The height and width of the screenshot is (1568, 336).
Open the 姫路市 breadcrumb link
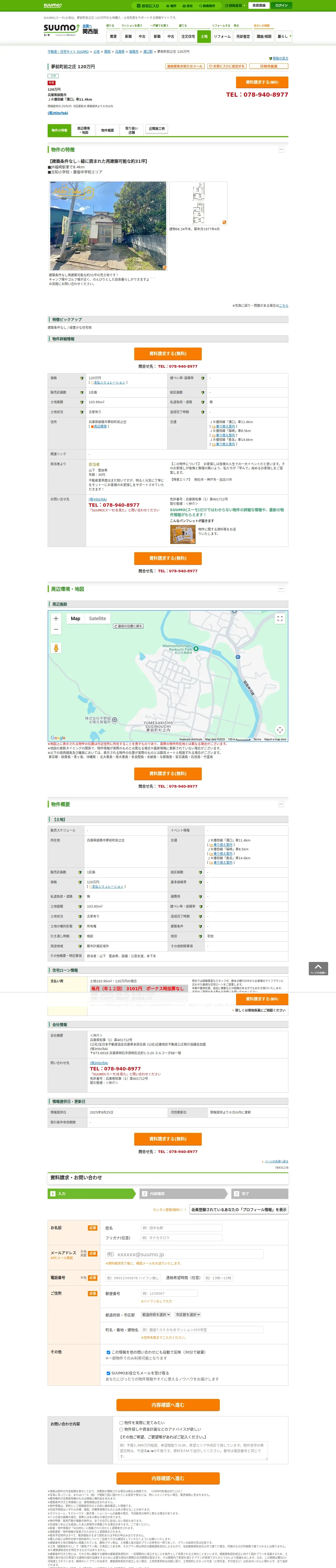pos(133,52)
